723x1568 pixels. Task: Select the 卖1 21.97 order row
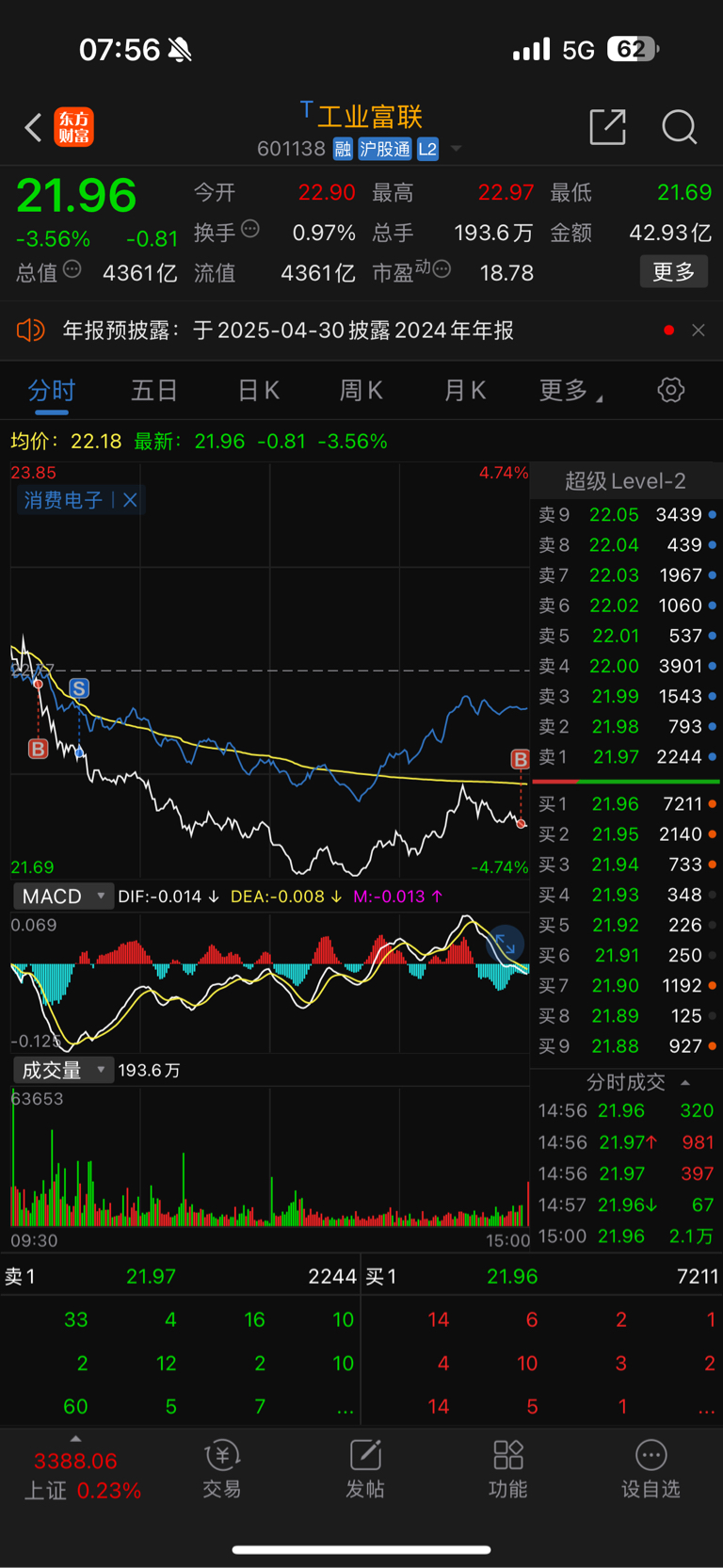(x=627, y=757)
